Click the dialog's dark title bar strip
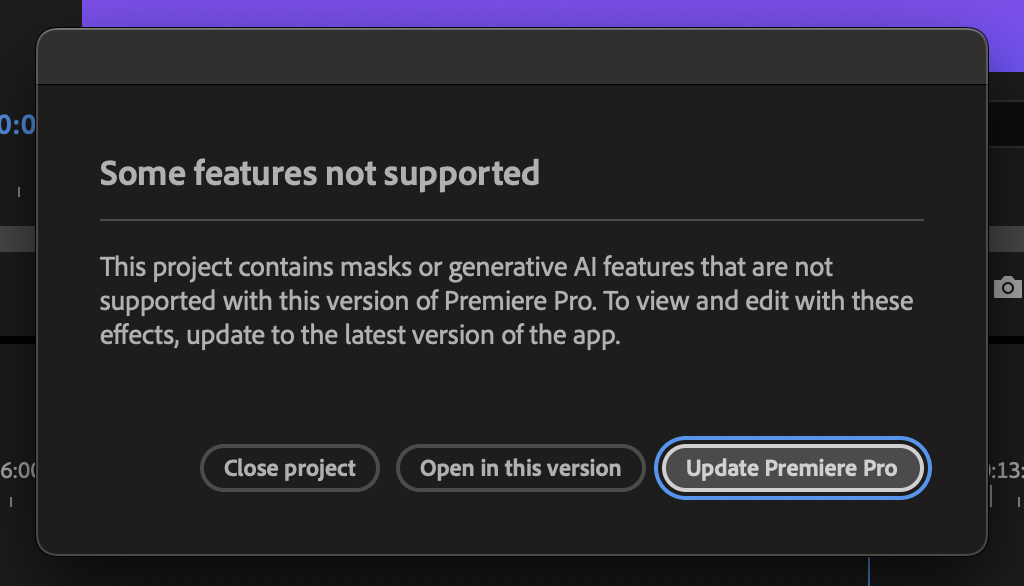Screen dimensions: 1024x586 pyautogui.click(x=511, y=55)
